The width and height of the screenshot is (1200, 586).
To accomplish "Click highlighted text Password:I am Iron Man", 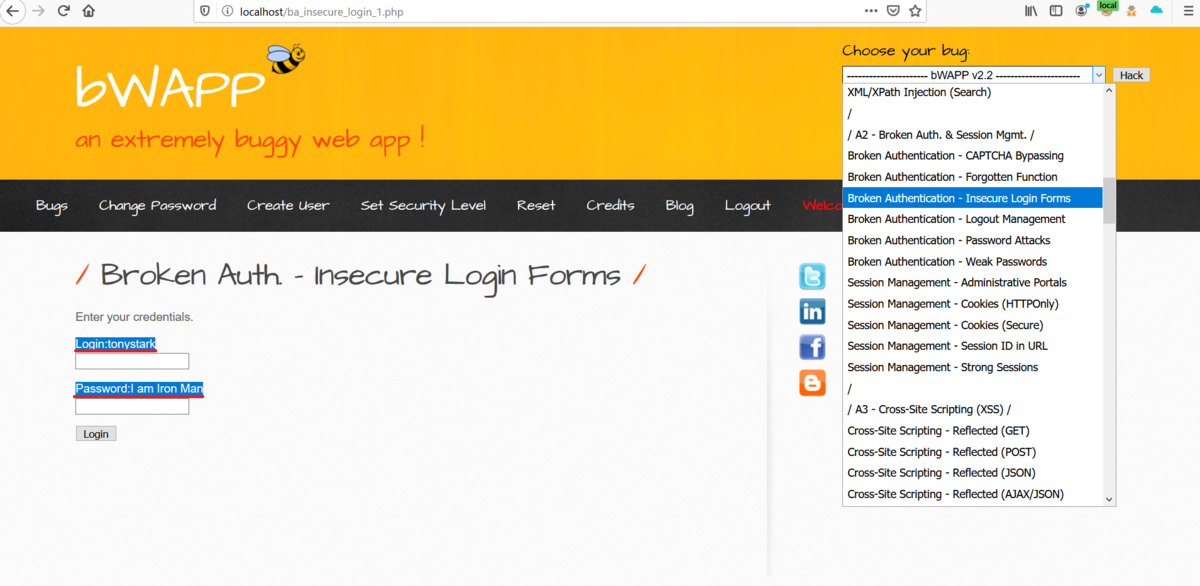I will click(140, 389).
